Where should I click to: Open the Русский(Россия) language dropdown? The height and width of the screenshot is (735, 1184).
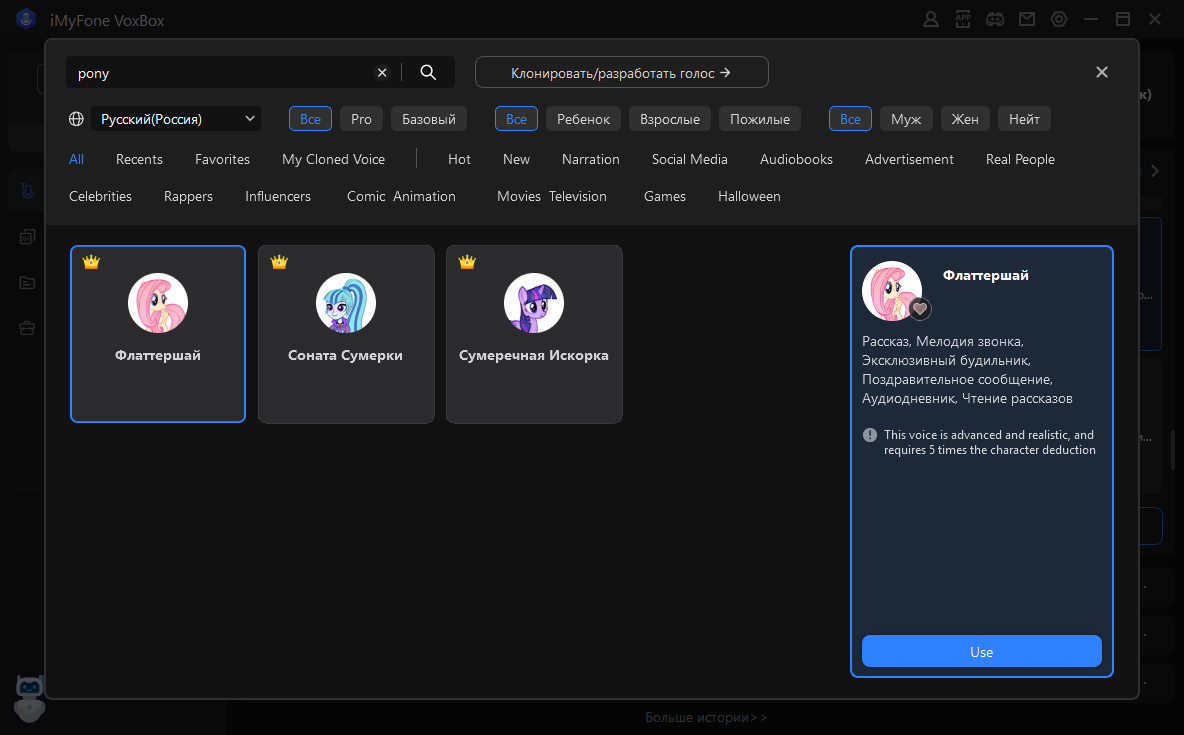point(176,119)
